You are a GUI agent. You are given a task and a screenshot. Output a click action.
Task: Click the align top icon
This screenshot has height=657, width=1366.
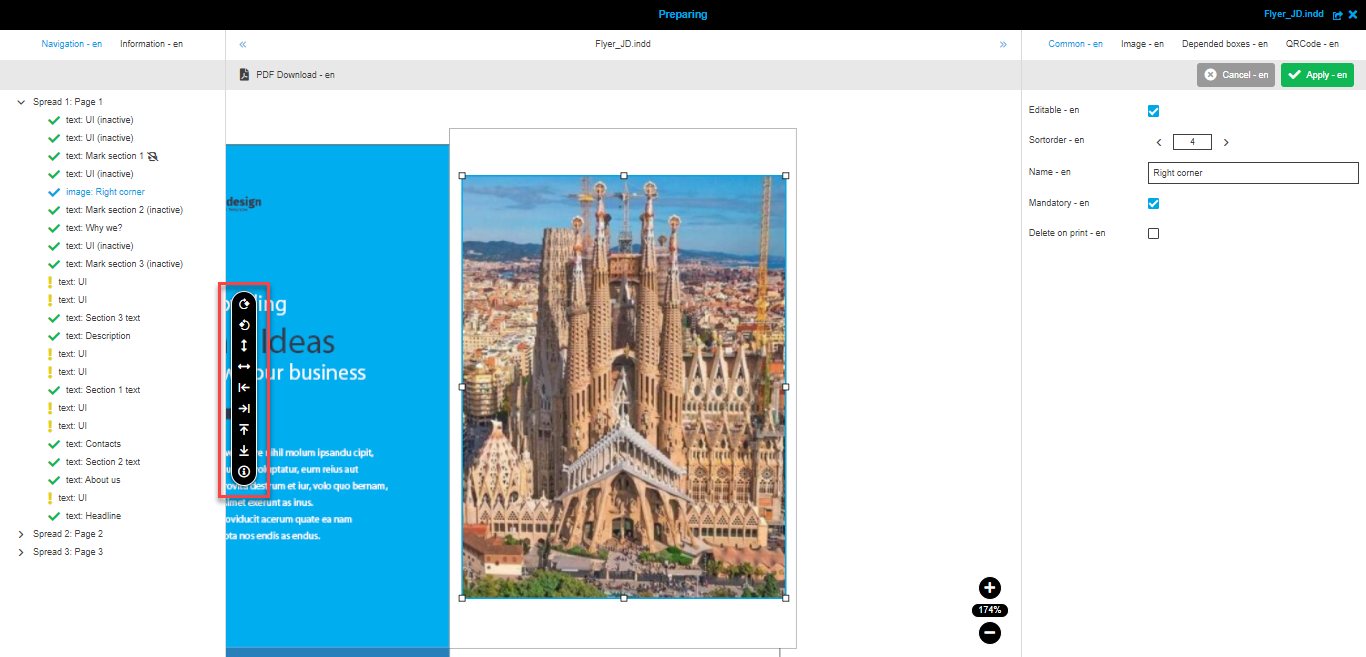(244, 429)
